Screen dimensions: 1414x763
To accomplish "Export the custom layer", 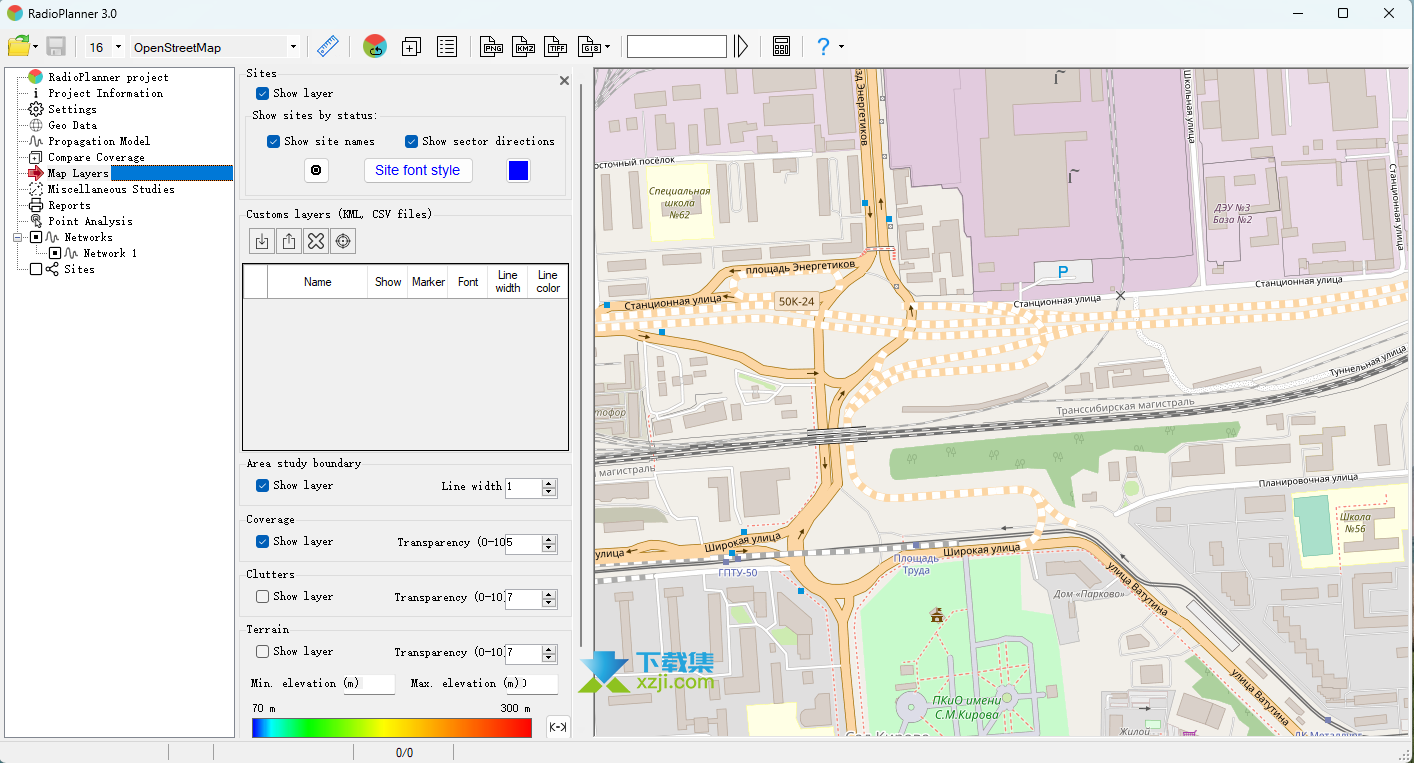I will (288, 241).
